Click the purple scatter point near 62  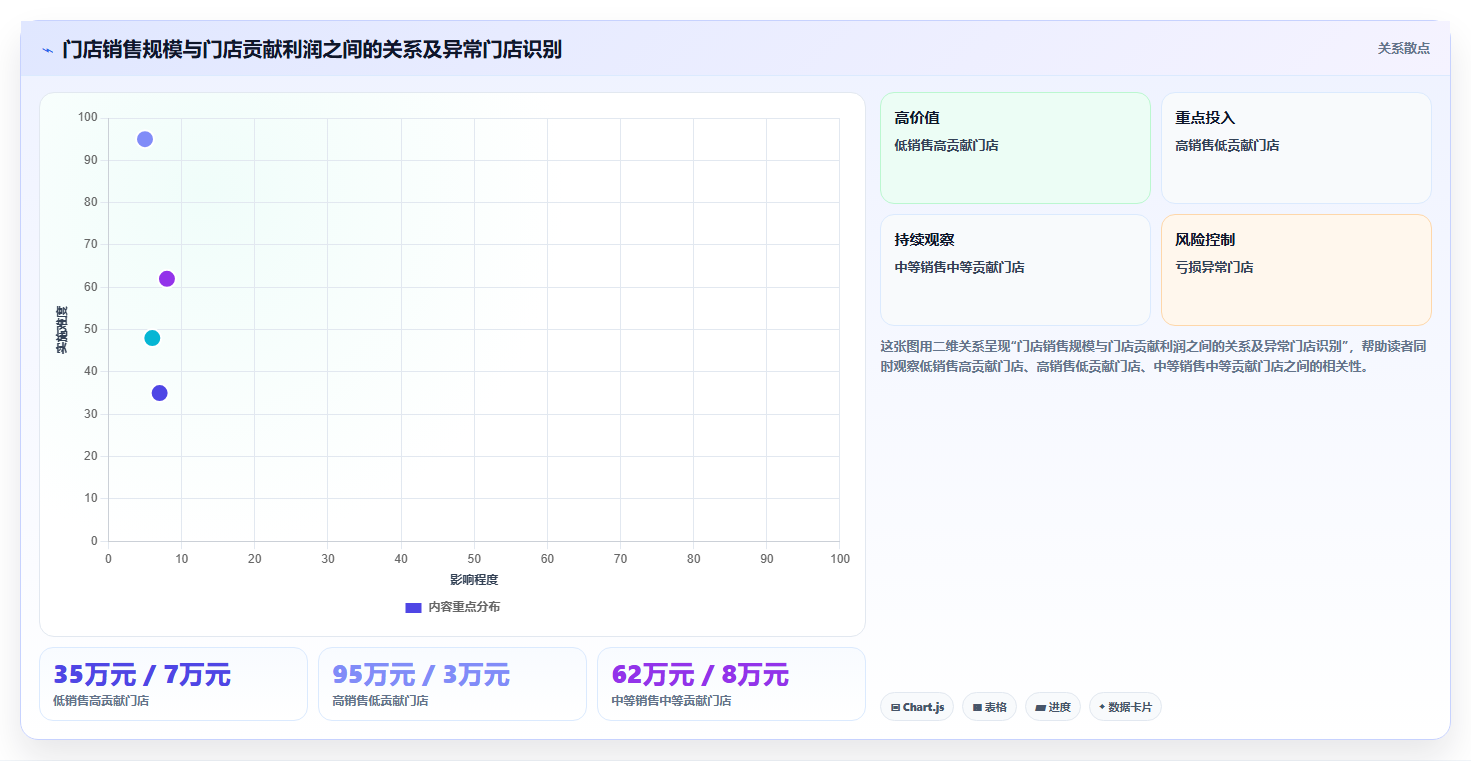click(167, 279)
